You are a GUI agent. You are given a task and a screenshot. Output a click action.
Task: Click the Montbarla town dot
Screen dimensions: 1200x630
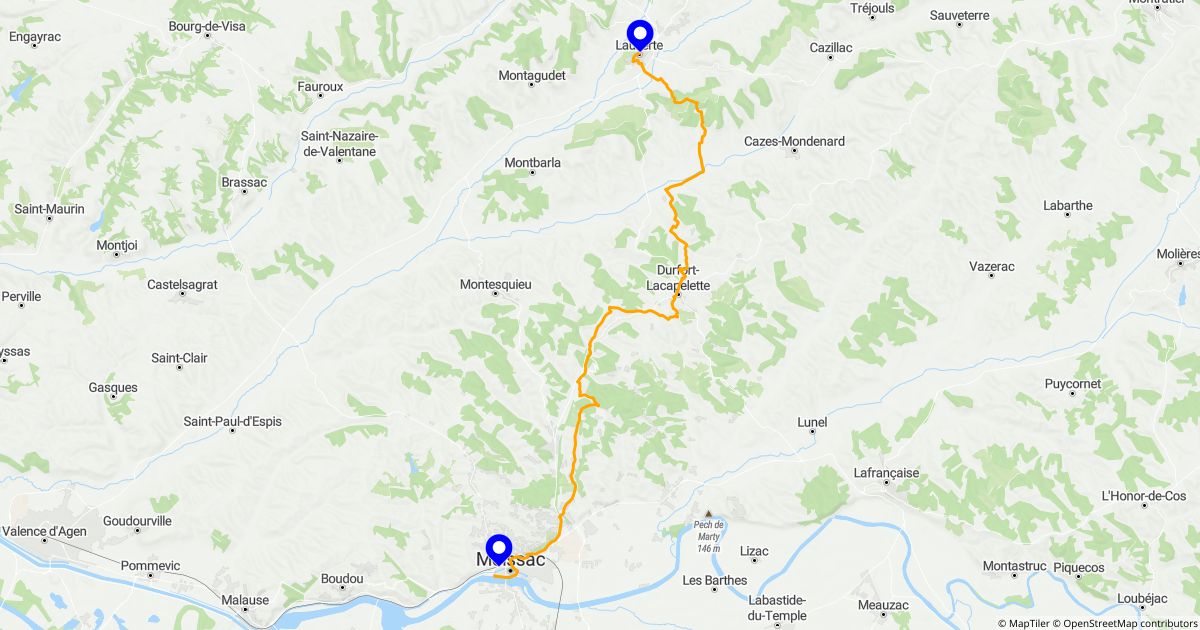533,173
